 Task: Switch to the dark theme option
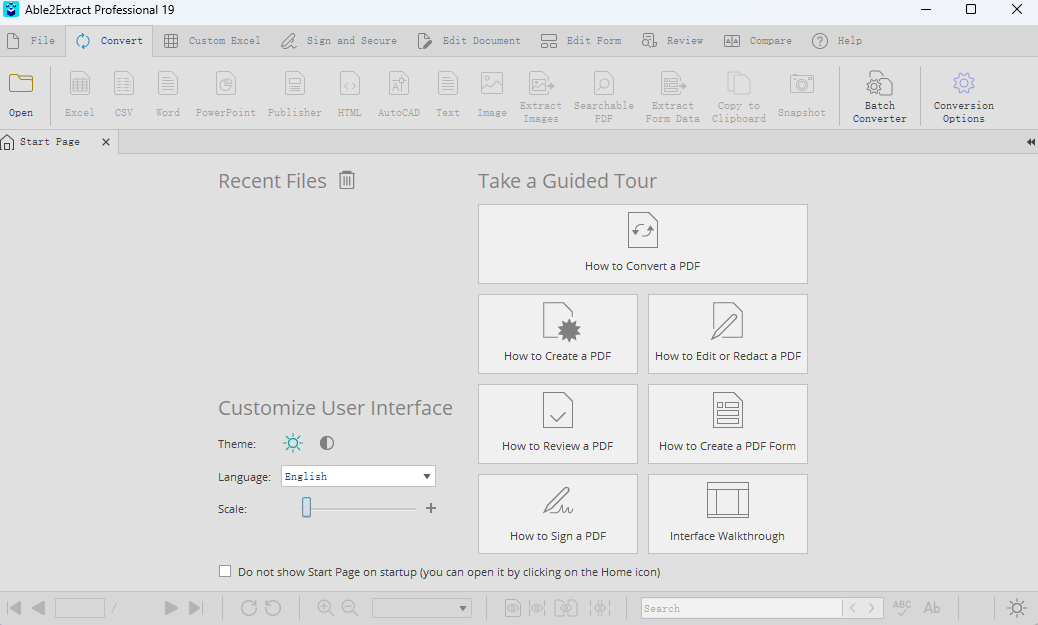(x=327, y=443)
